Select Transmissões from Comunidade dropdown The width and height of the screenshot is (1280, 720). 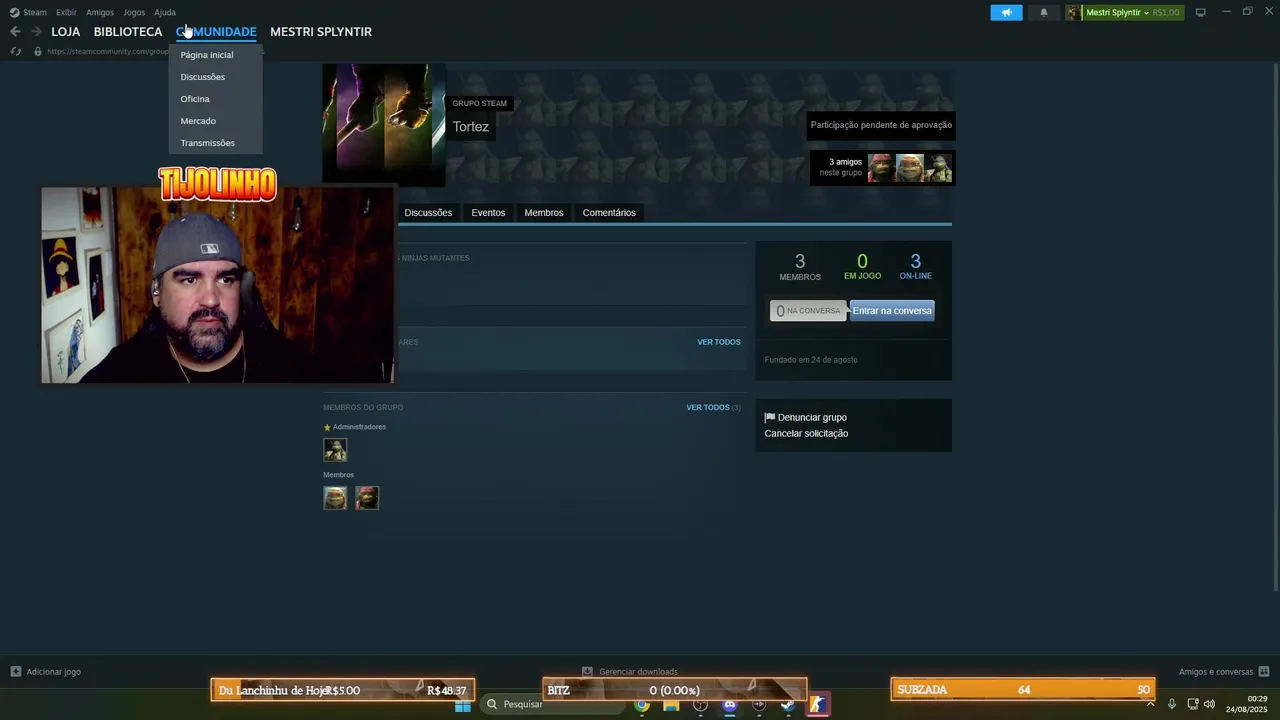[208, 143]
